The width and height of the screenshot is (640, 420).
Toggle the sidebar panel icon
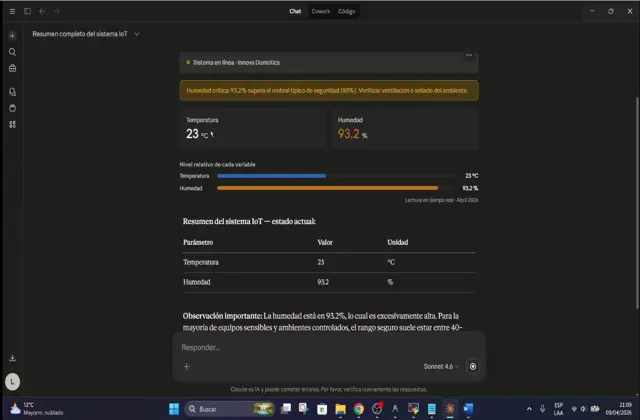(27, 11)
